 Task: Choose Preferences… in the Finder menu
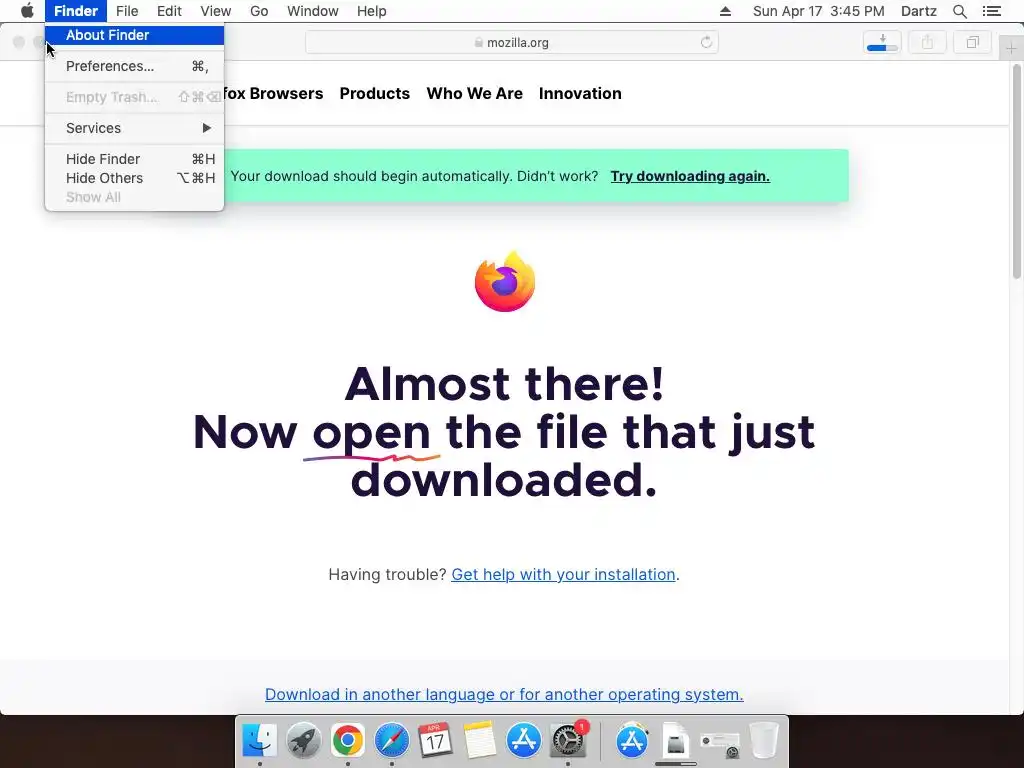click(135, 66)
